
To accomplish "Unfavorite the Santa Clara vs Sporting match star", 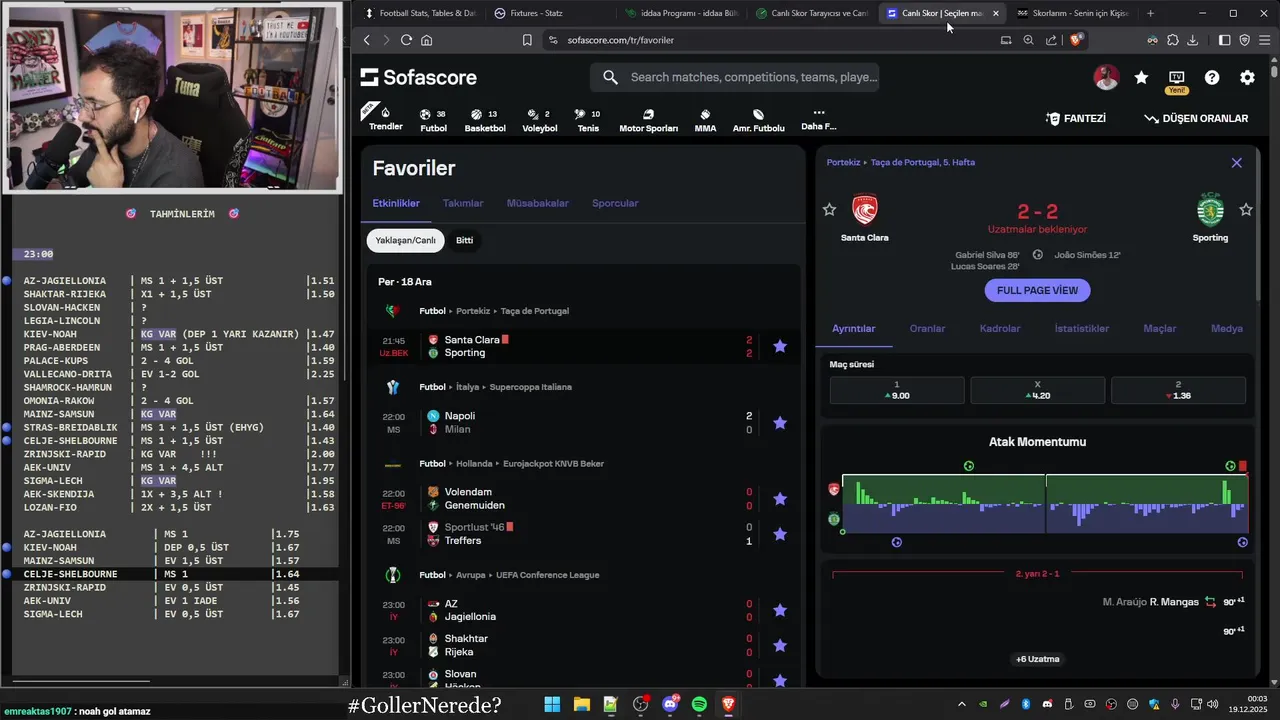I will 780,346.
